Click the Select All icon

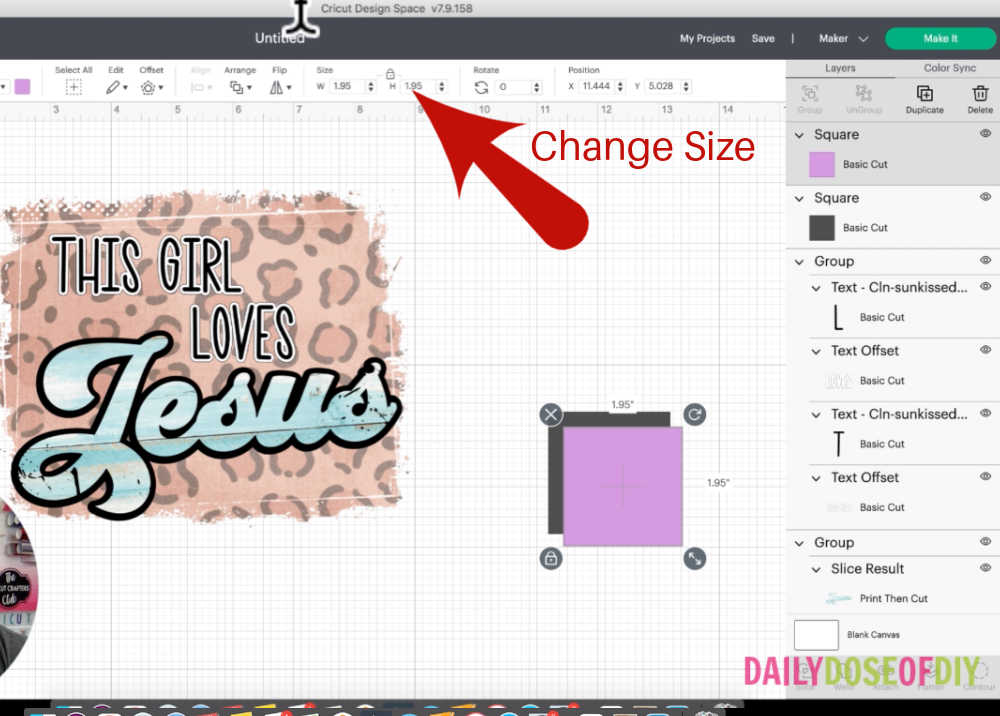pyautogui.click(x=74, y=87)
